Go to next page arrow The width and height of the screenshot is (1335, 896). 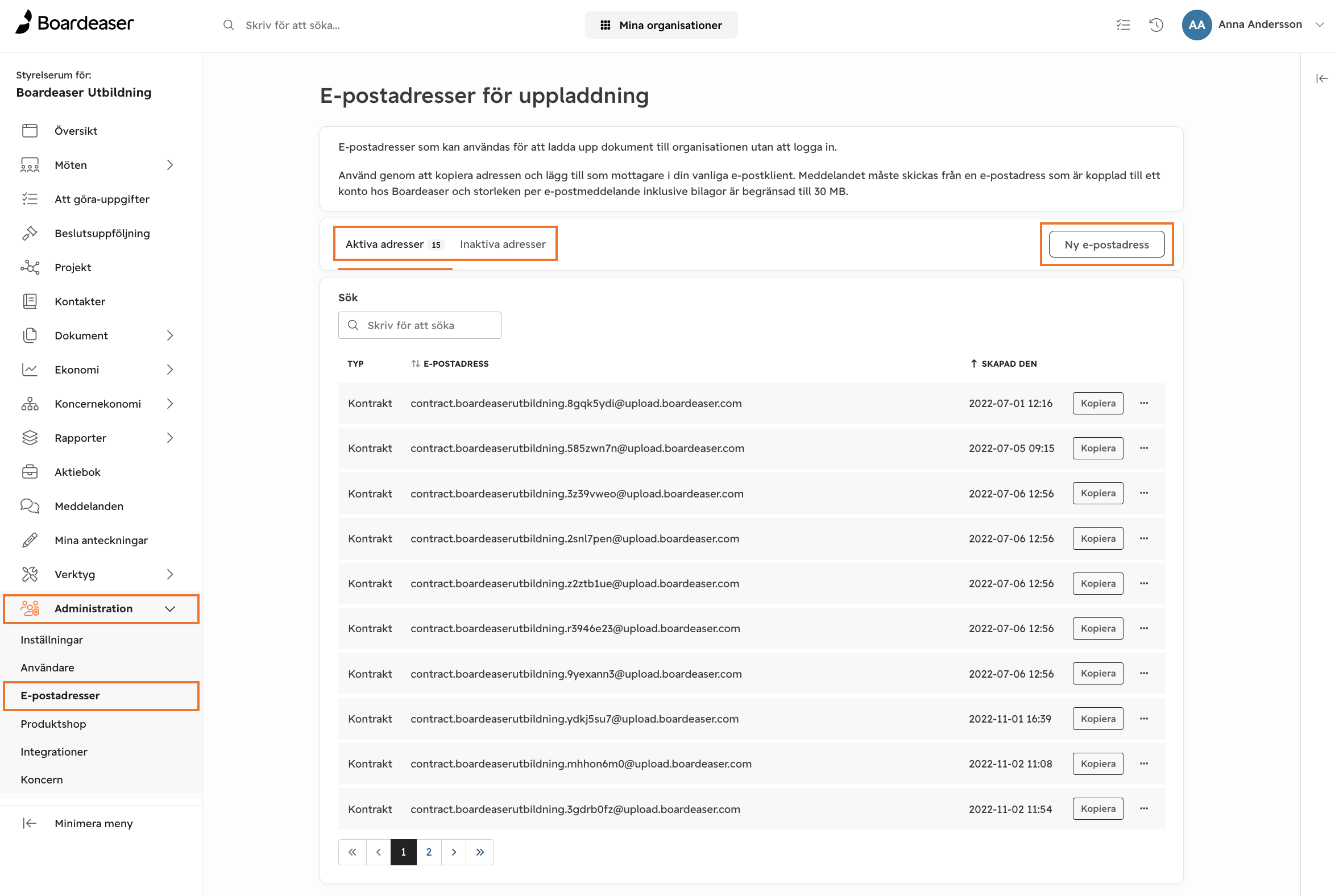click(x=454, y=852)
